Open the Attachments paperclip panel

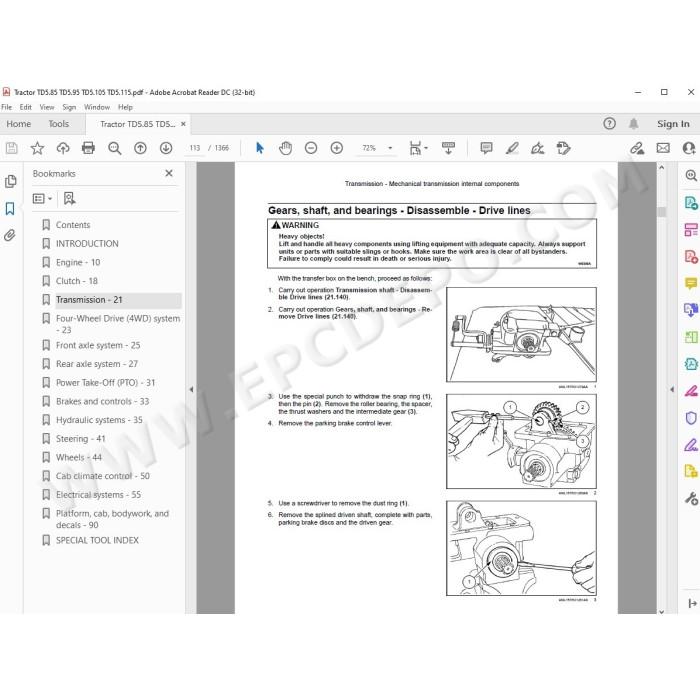pos(10,235)
